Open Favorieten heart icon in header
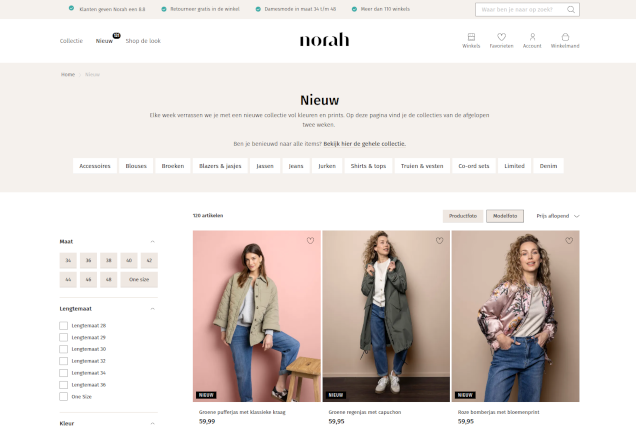 click(501, 37)
